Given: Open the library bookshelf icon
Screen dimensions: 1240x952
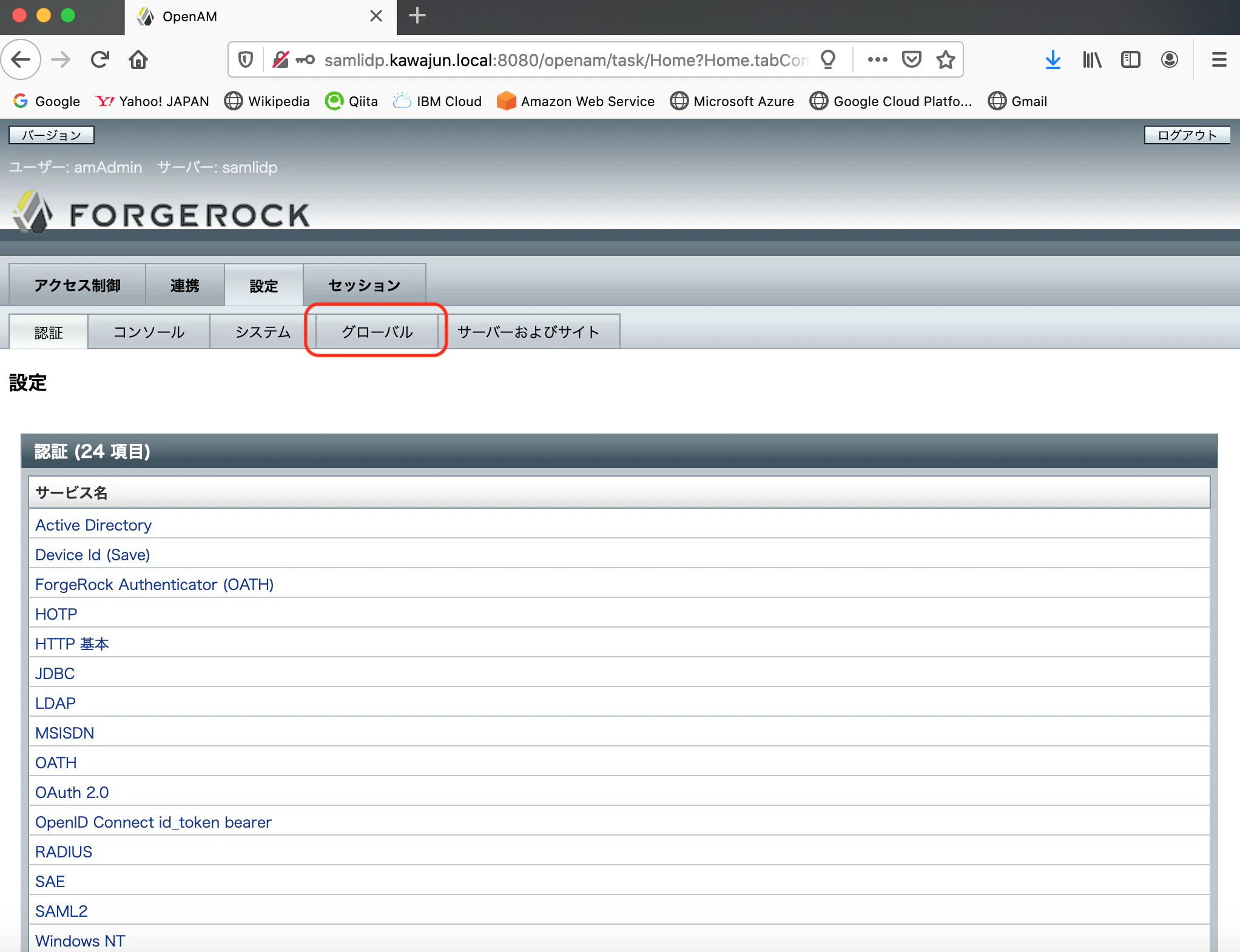Looking at the screenshot, I should (1092, 59).
